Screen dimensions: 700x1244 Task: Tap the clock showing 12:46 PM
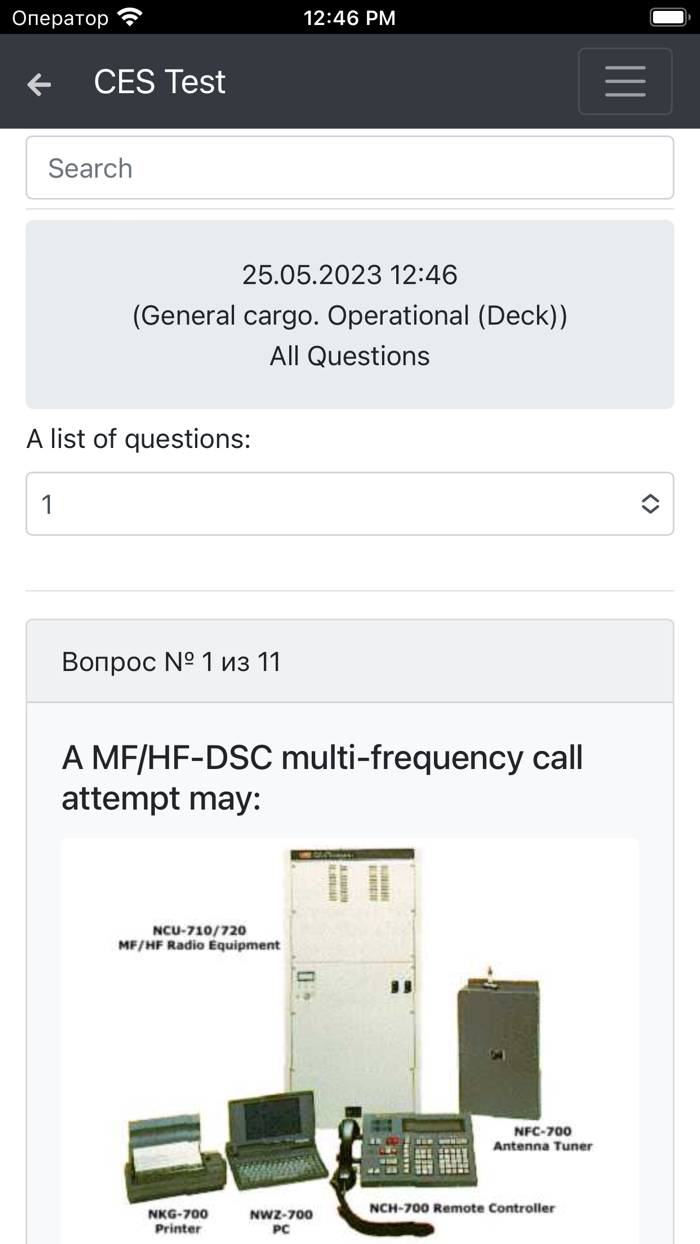pos(350,17)
